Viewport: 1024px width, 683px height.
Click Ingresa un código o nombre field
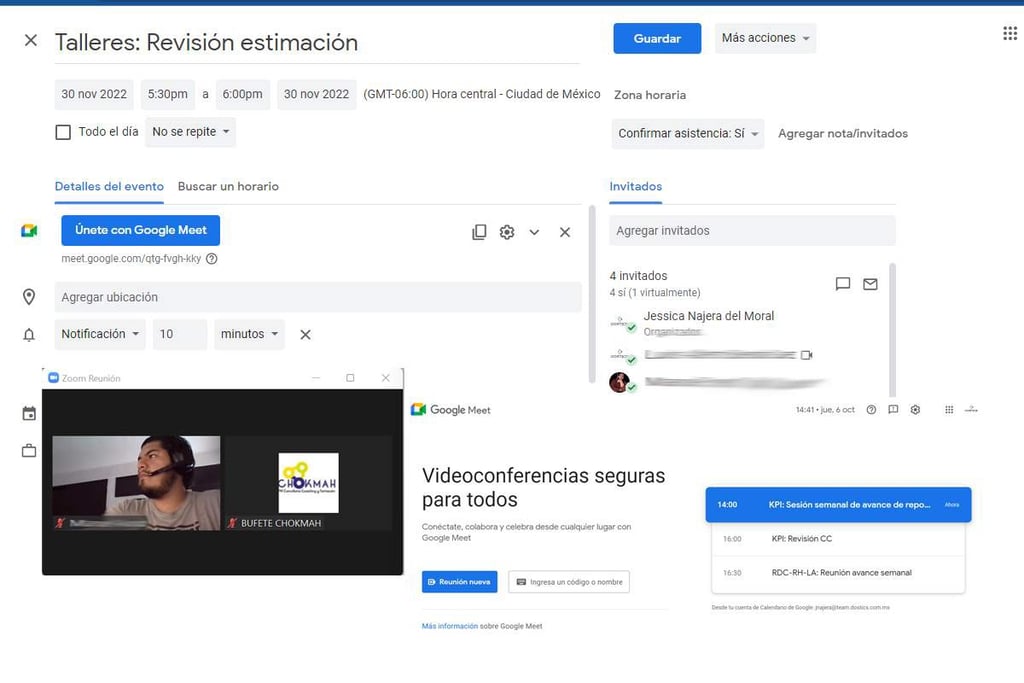[569, 582]
